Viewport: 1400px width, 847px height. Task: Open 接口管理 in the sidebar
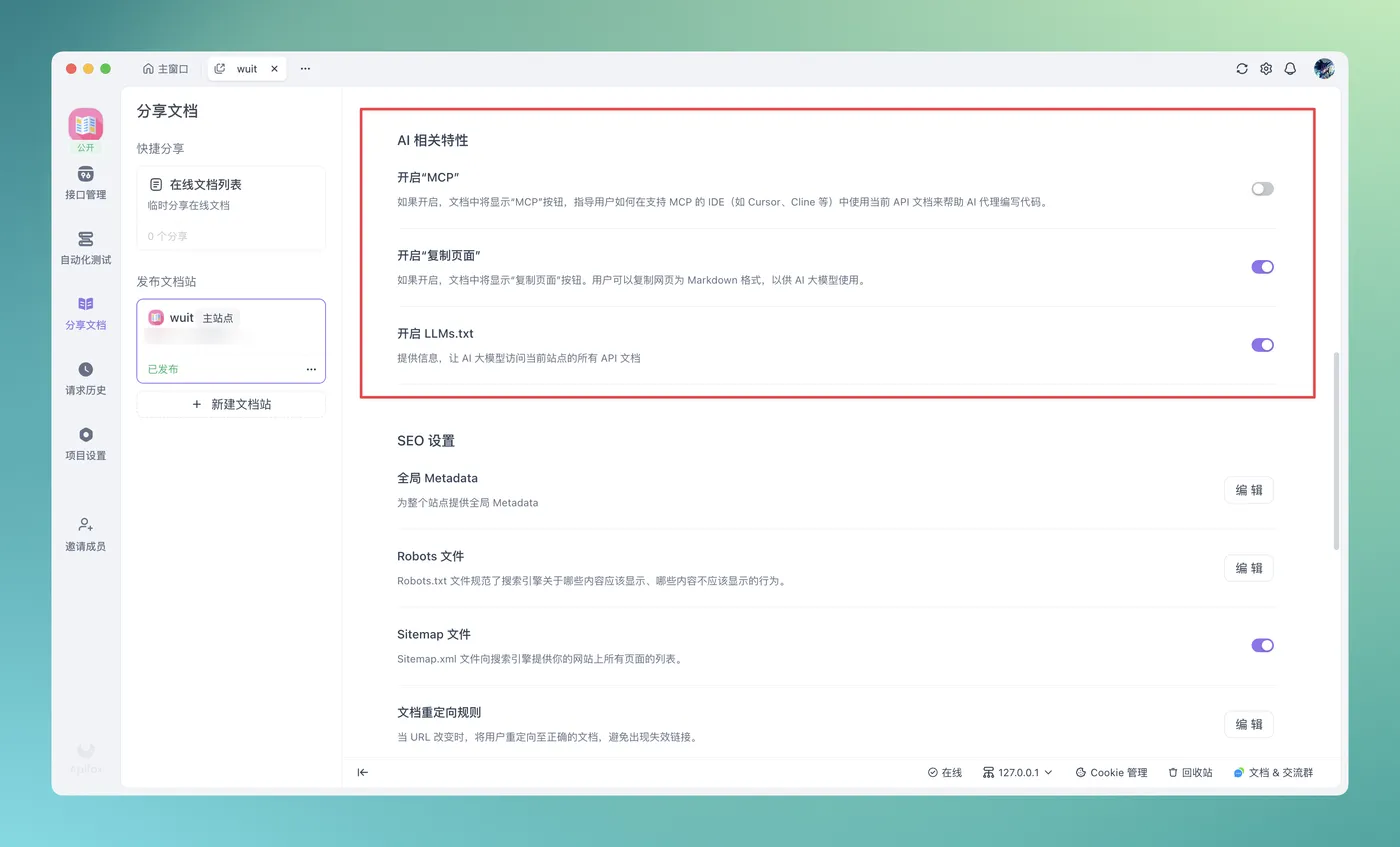tap(86, 183)
